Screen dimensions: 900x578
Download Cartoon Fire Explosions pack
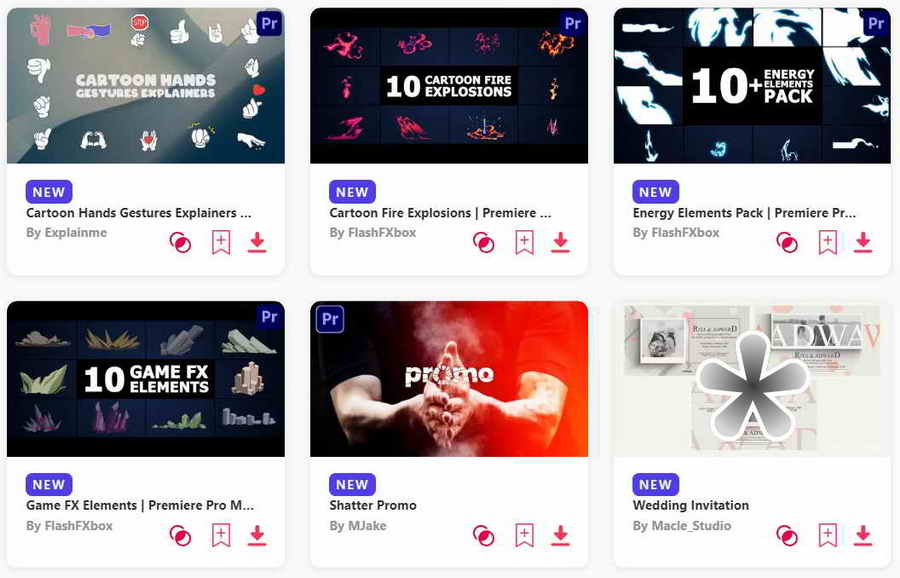point(560,242)
